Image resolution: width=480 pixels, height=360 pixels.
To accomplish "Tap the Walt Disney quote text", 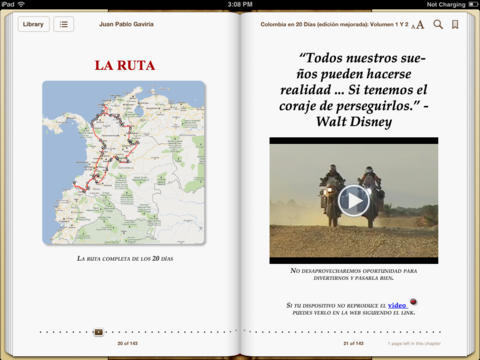I will [x=354, y=89].
